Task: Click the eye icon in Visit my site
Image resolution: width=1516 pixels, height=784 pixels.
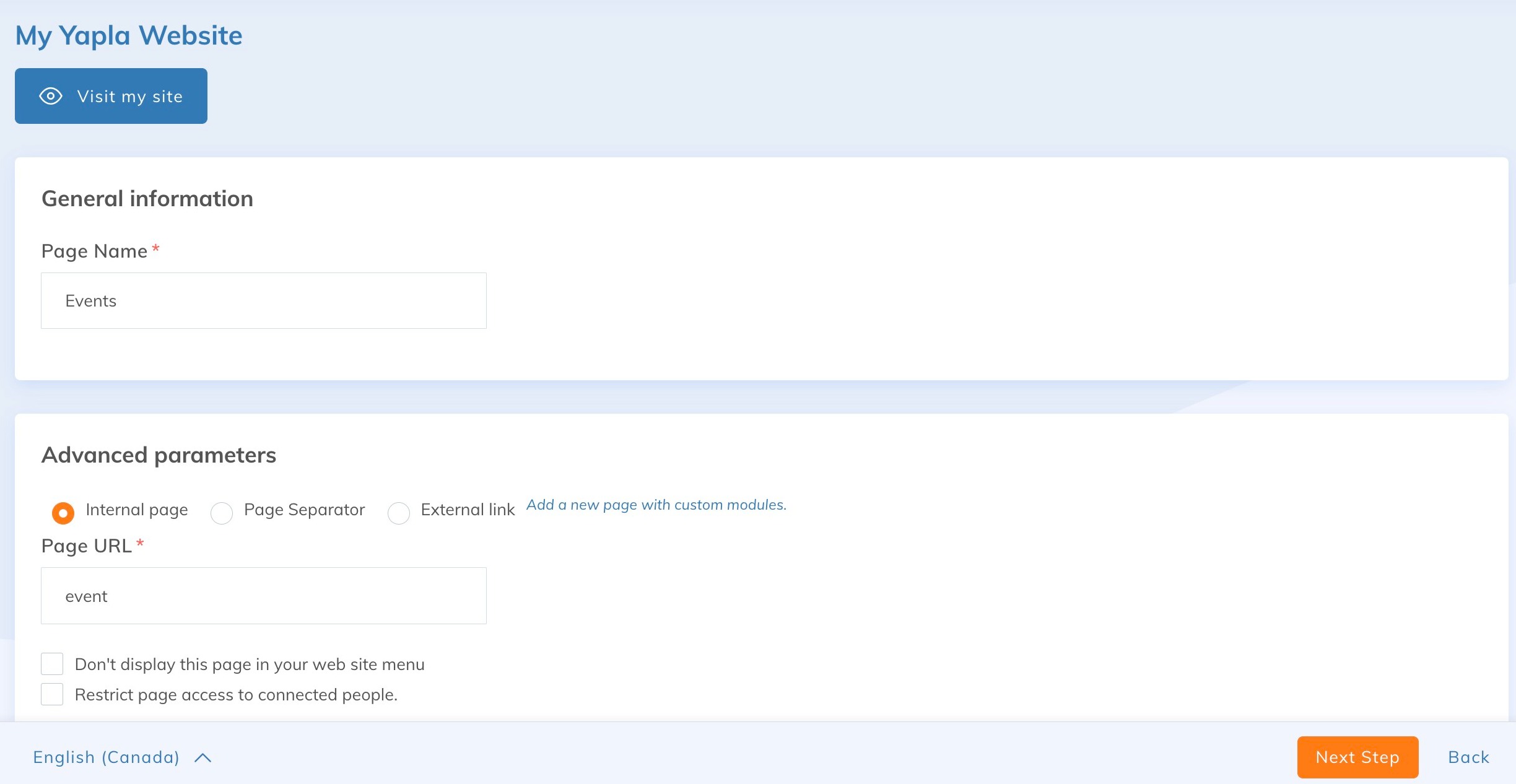Action: pyautogui.click(x=51, y=96)
